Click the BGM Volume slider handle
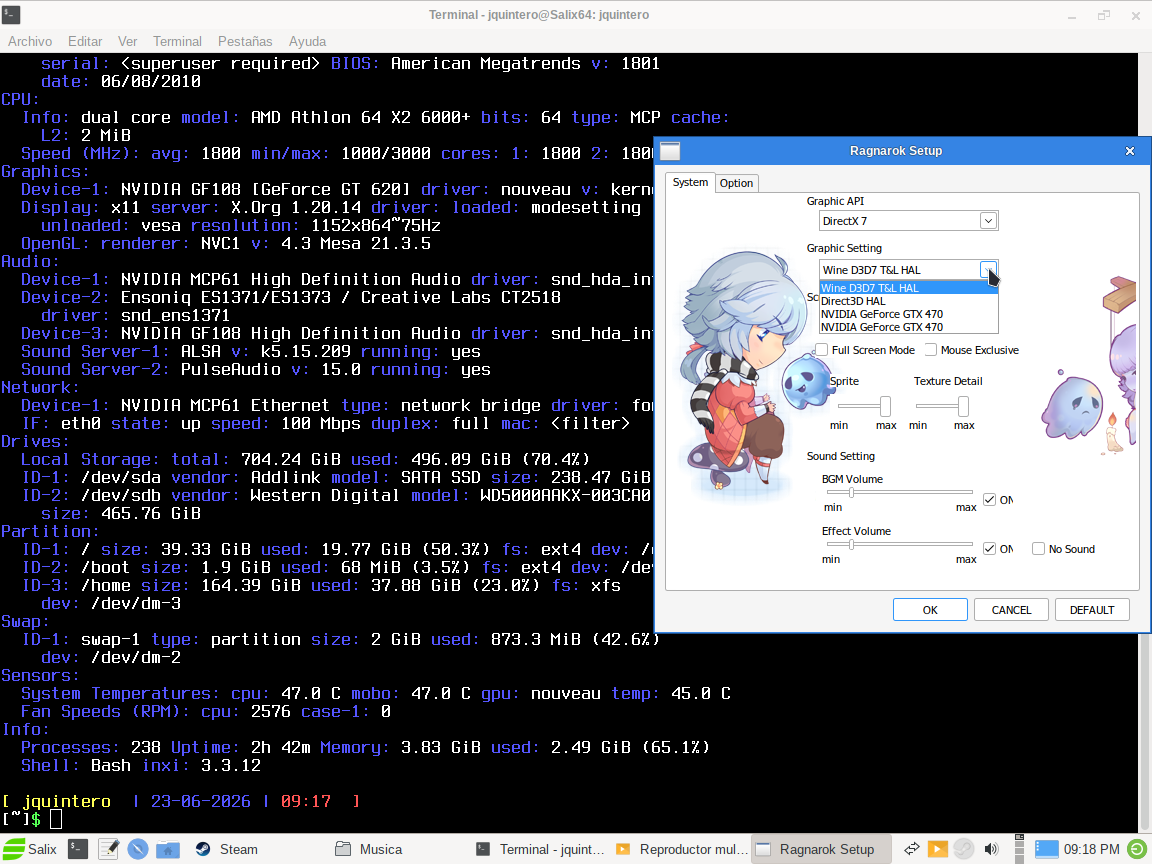1152x864 pixels. point(852,492)
